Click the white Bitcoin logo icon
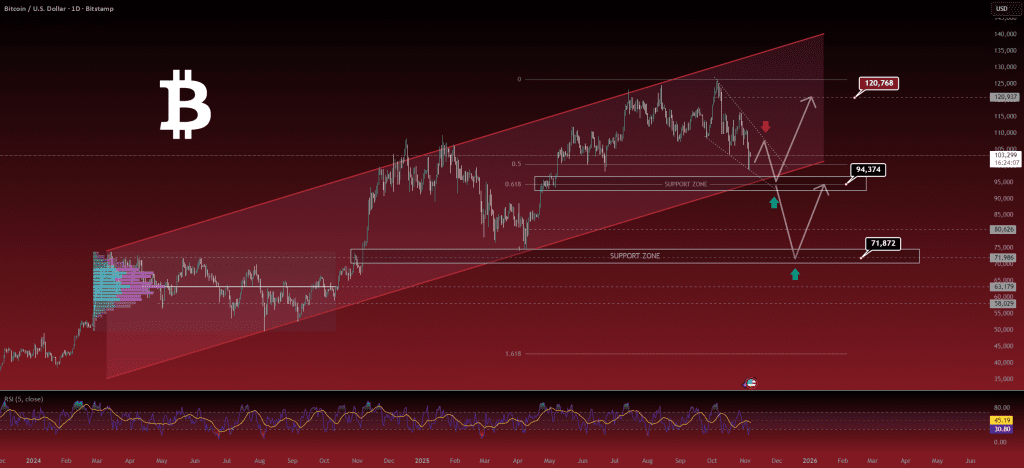The image size is (1024, 468). tap(185, 104)
